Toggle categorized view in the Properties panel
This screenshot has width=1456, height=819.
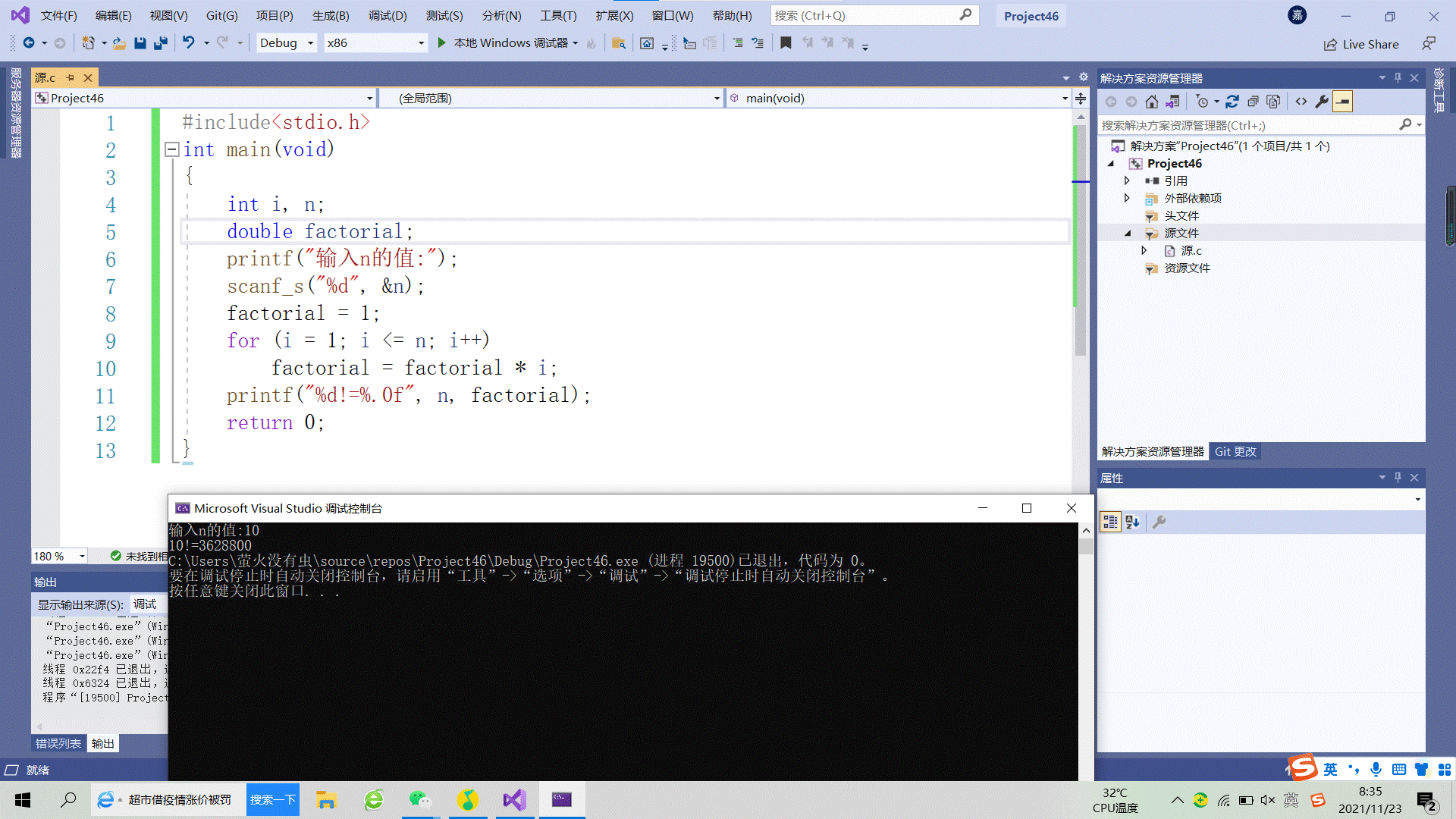[1110, 522]
